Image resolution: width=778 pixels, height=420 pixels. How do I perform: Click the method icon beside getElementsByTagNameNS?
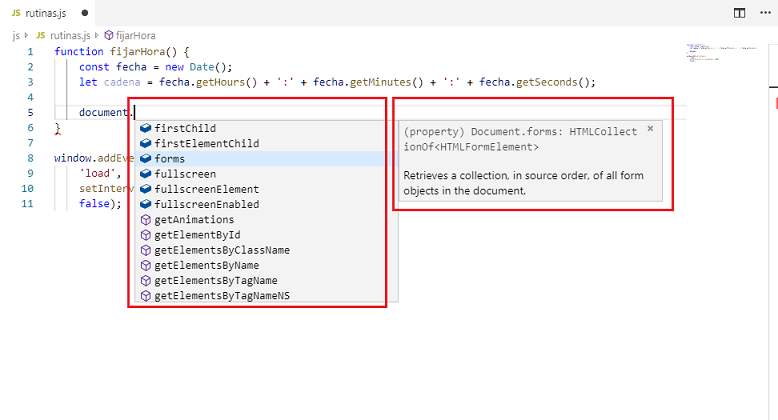pyautogui.click(x=145, y=296)
